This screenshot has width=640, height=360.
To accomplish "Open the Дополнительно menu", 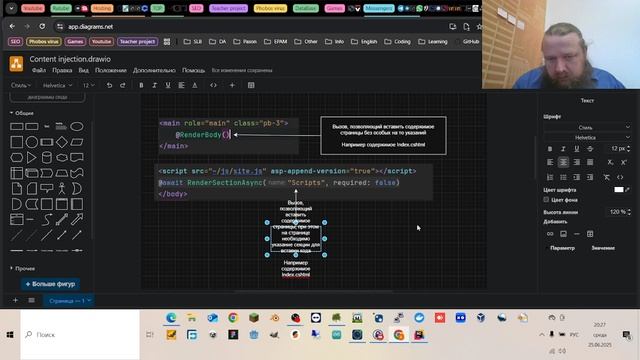I will click(x=154, y=70).
